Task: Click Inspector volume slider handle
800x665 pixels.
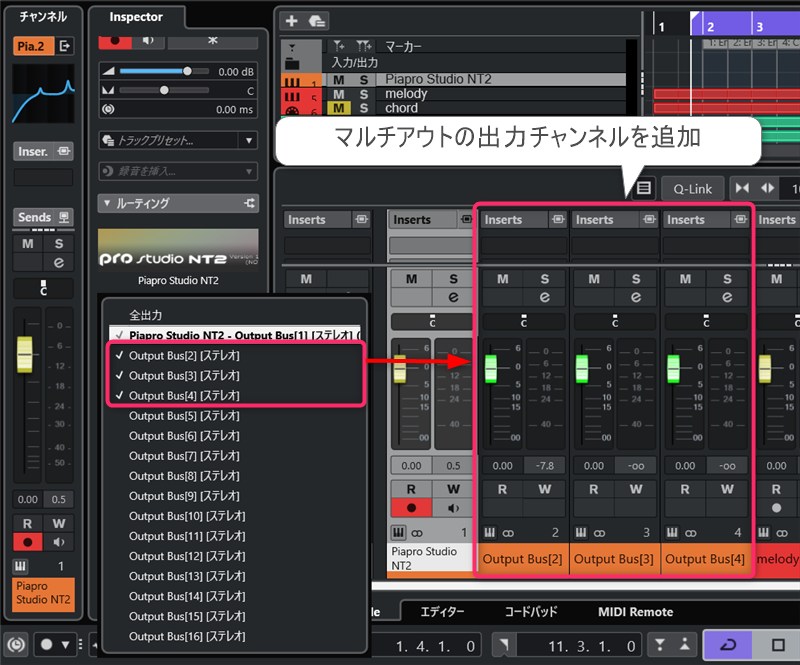Action: [187, 71]
